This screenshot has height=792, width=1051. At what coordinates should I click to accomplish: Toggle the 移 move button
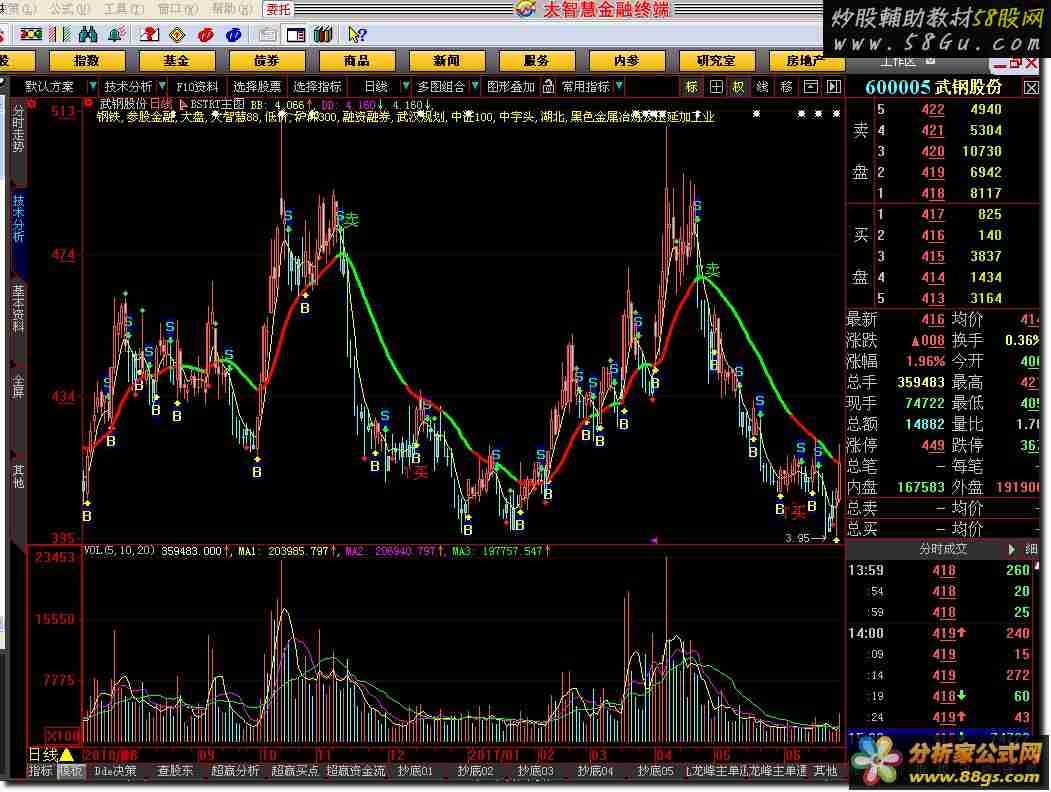coord(786,86)
